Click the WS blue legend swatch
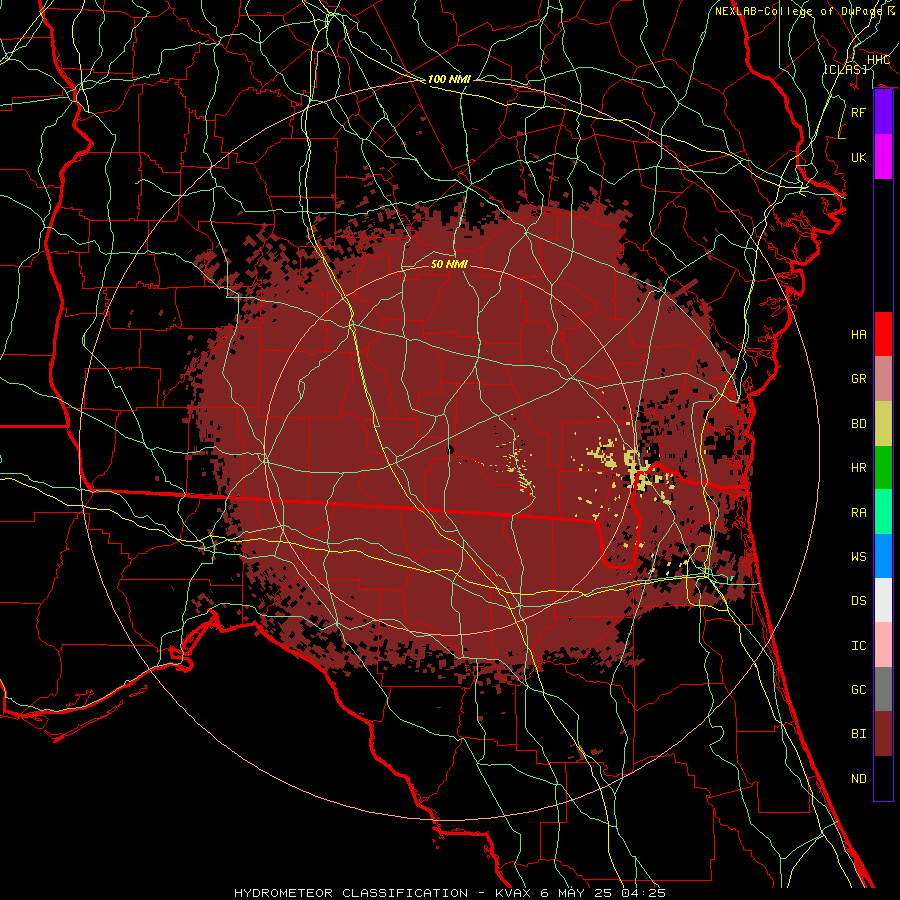Image resolution: width=900 pixels, height=900 pixels. (883, 556)
